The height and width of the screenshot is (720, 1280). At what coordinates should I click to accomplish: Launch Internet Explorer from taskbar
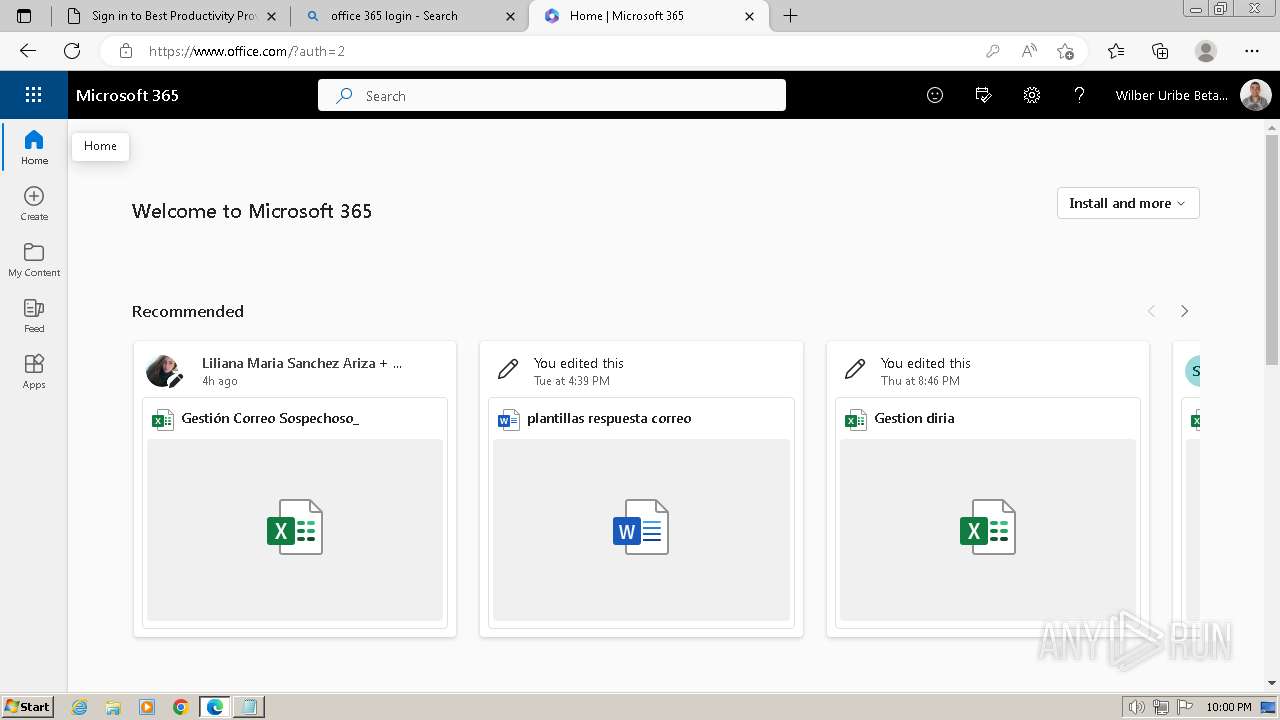click(79, 707)
